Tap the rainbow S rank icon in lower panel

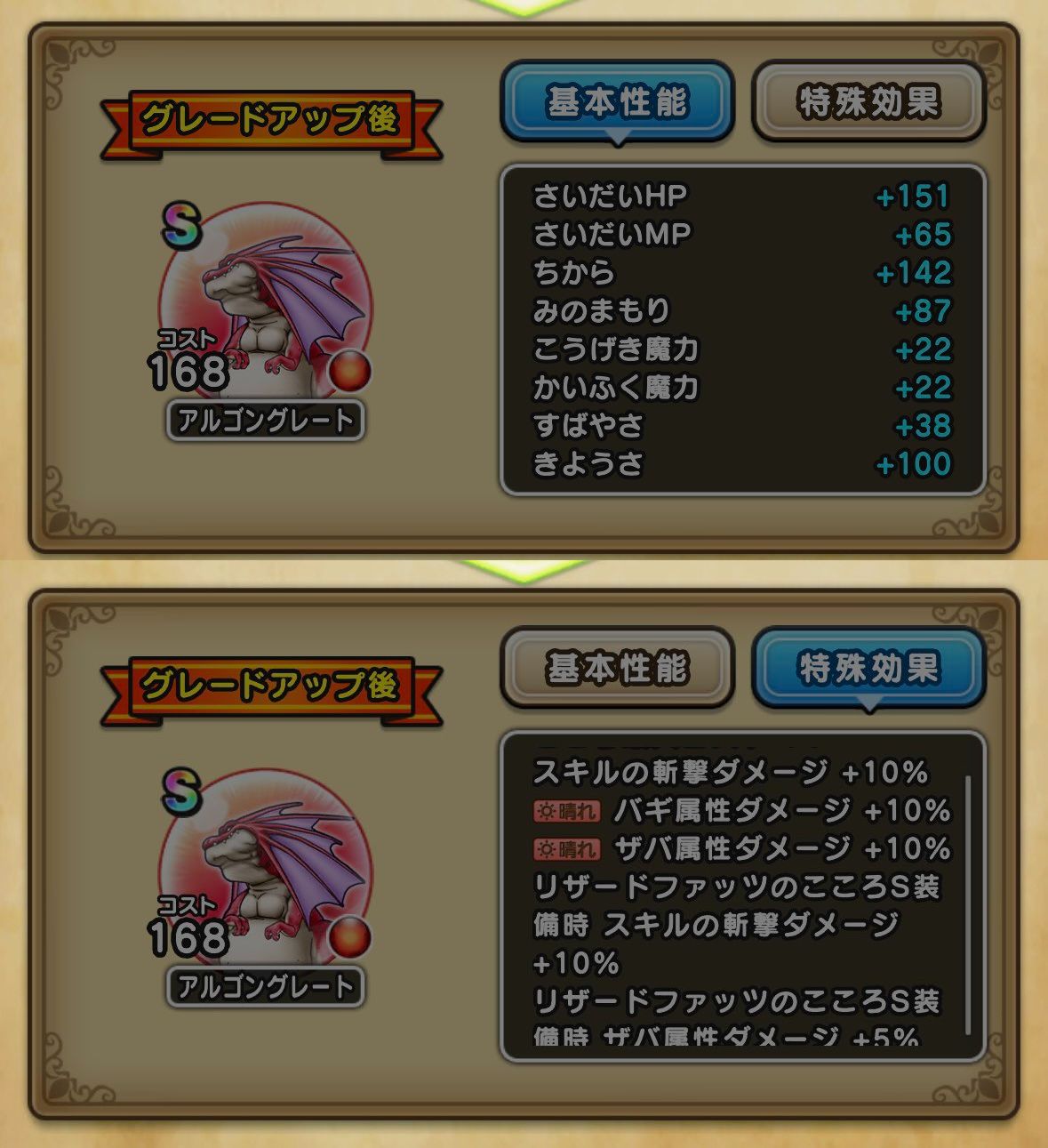click(x=182, y=792)
